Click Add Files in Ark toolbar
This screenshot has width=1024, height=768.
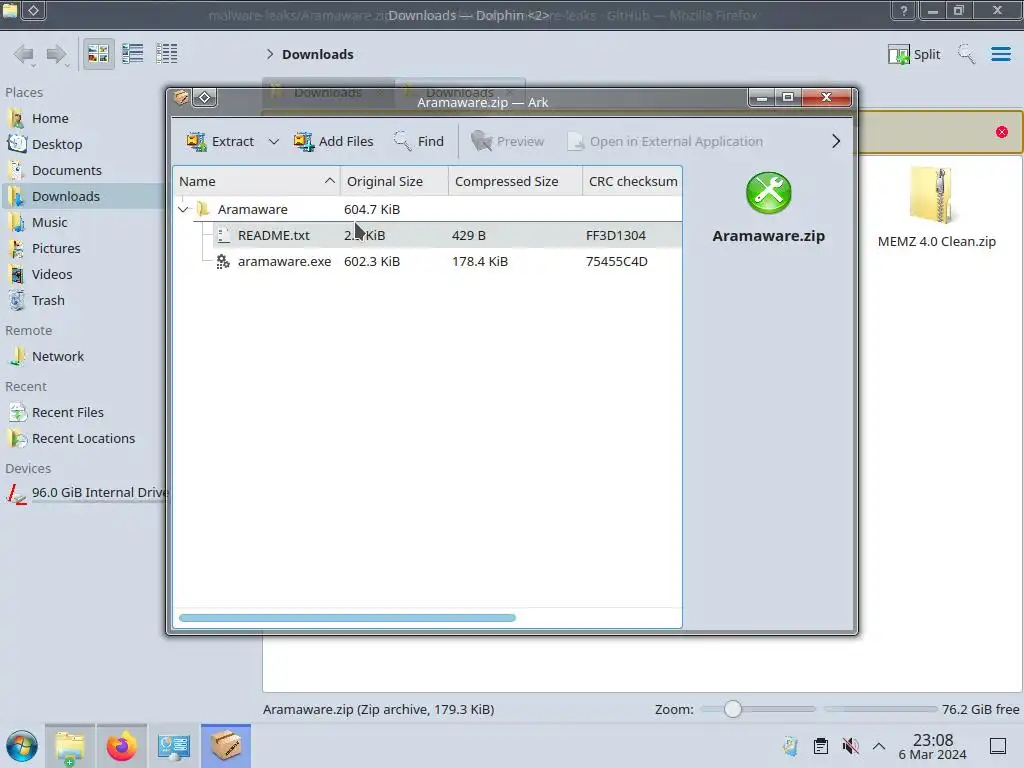tap(334, 141)
